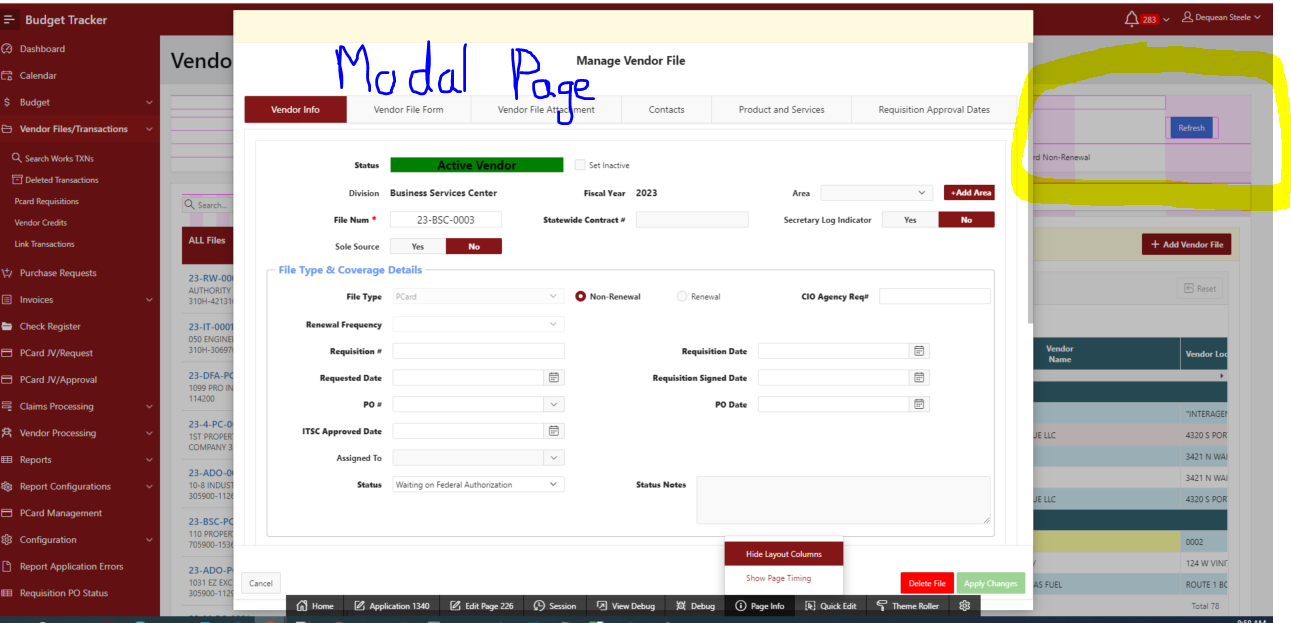Click the developer toolbar gear icon
Screen dimensions: 1291x623
pos(964,606)
